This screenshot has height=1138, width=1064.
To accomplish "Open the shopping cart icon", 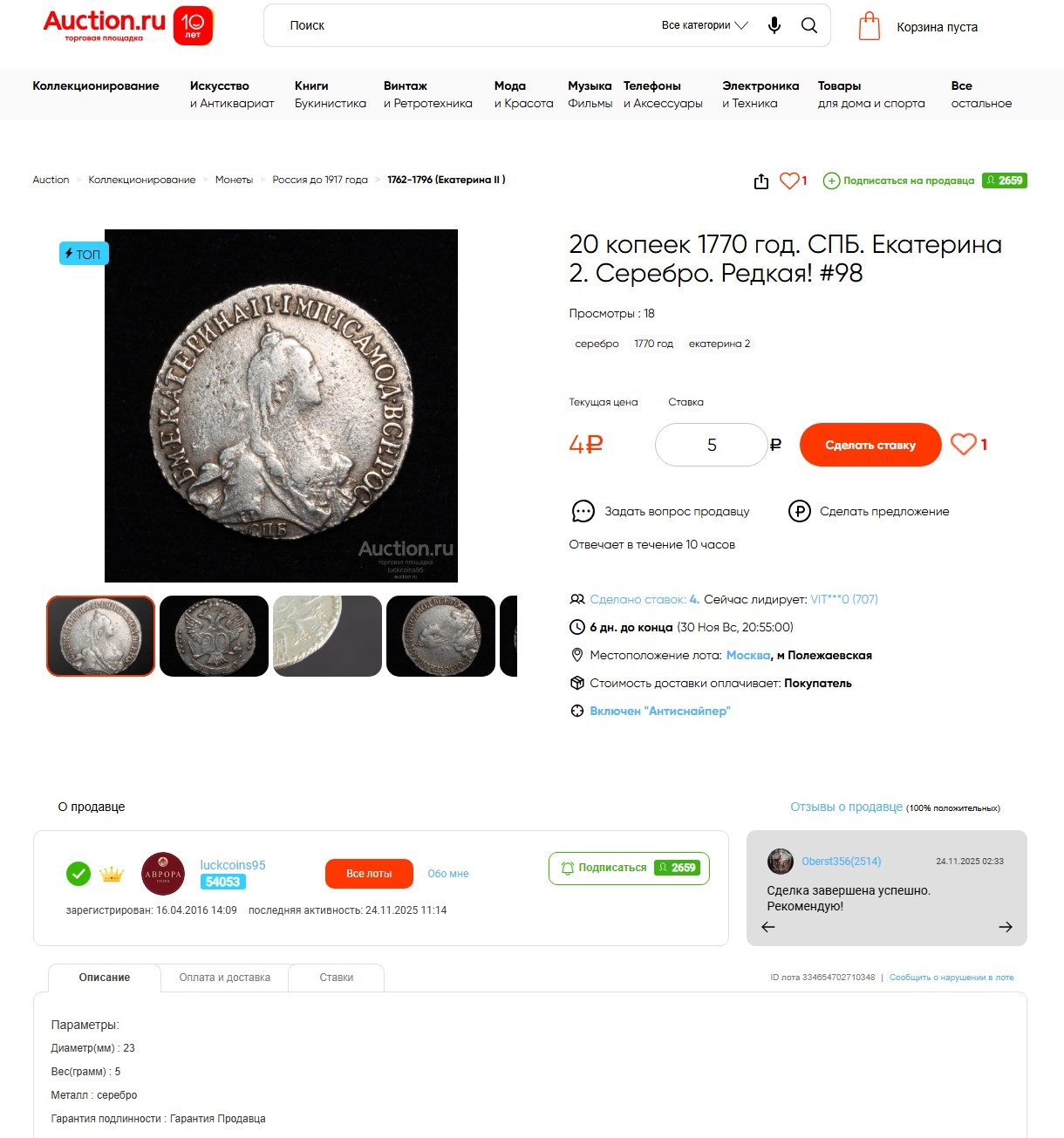I will (x=870, y=26).
